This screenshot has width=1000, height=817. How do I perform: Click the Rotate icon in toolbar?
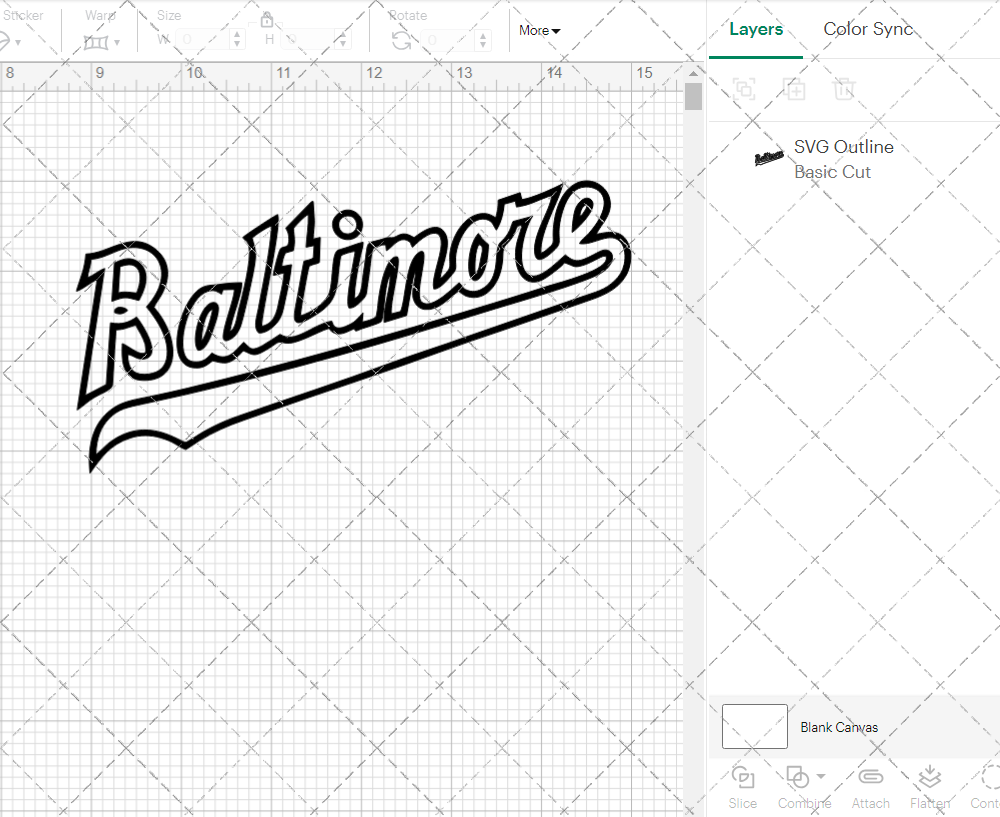pyautogui.click(x=401, y=40)
